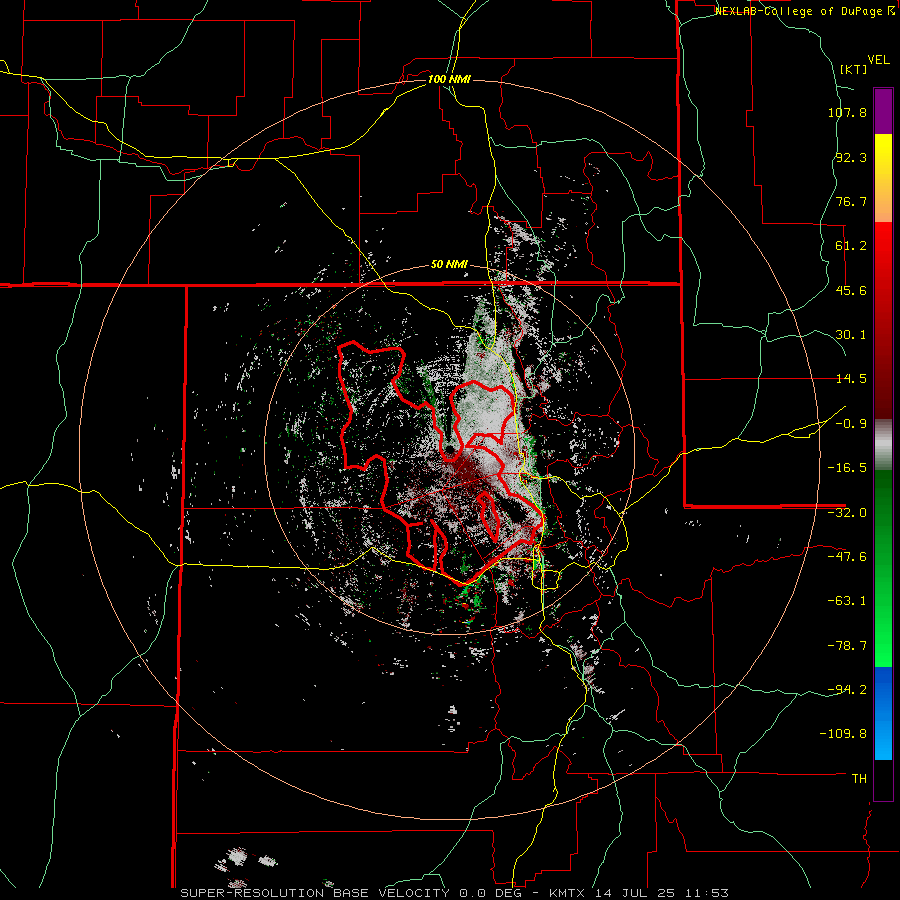Click the green segment of the velocity color bar
900x900 pixels.
pyautogui.click(x=883, y=568)
